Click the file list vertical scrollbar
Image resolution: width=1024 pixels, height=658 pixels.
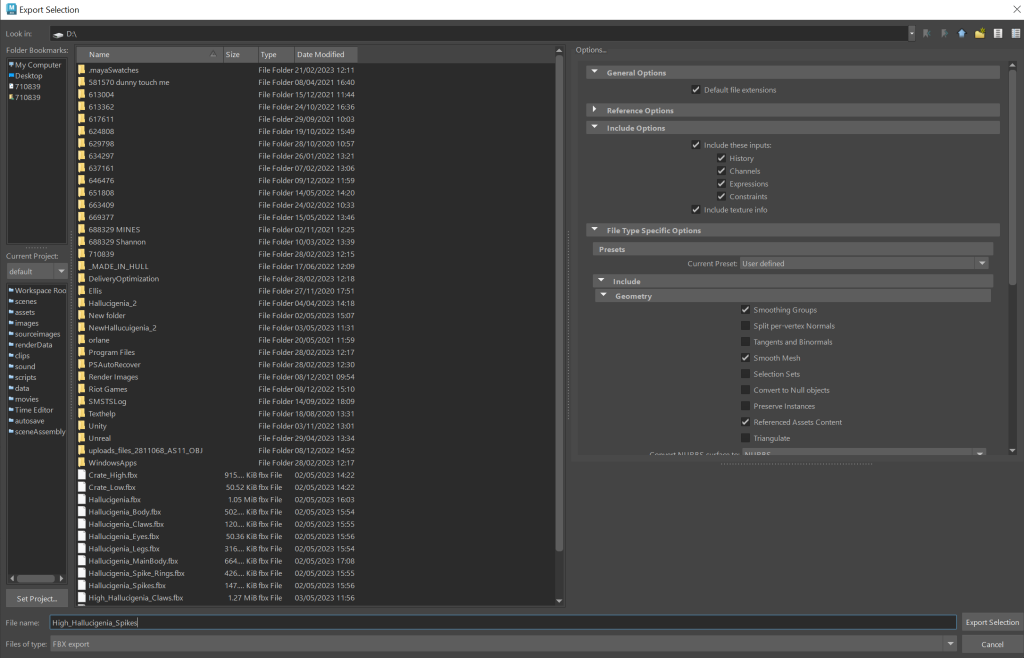click(559, 300)
